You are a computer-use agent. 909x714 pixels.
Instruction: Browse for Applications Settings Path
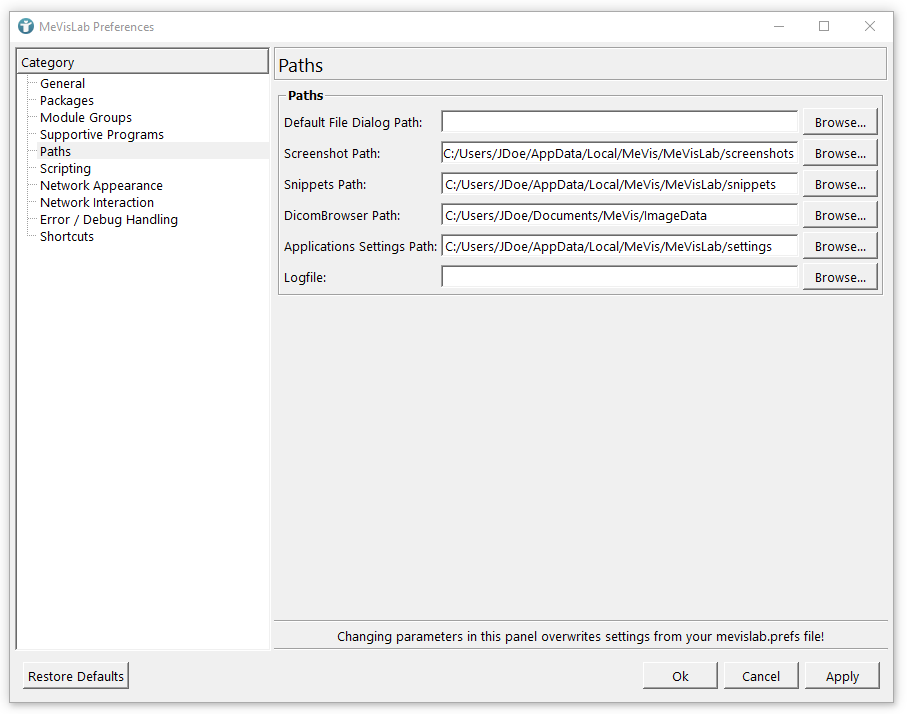click(x=840, y=247)
